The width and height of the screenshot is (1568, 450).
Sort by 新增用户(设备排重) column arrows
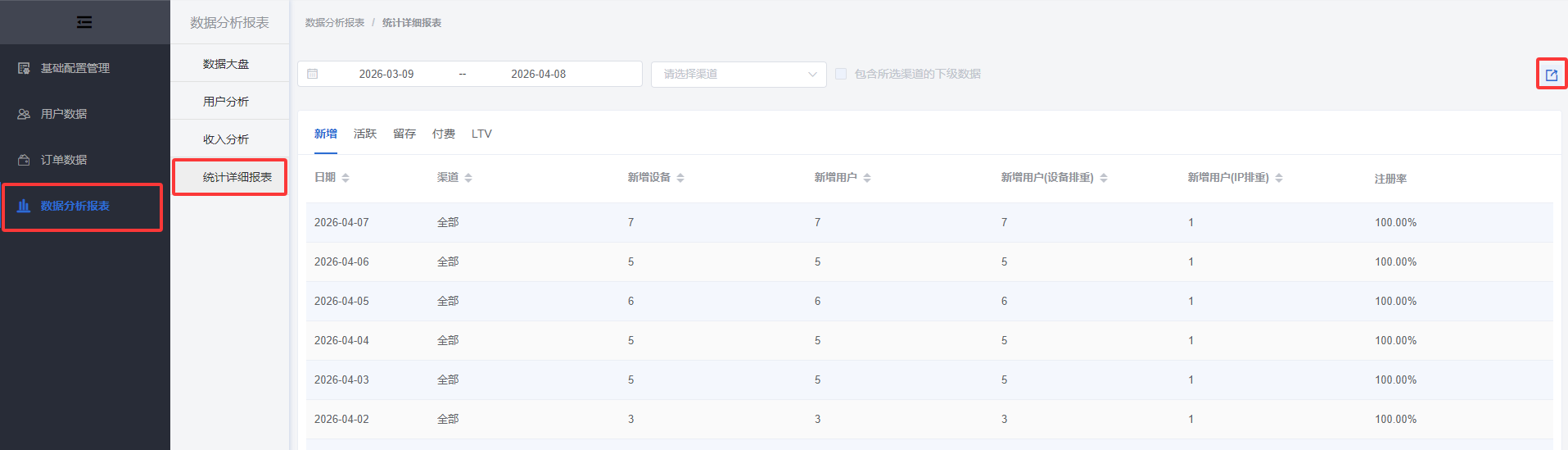coord(1104,178)
